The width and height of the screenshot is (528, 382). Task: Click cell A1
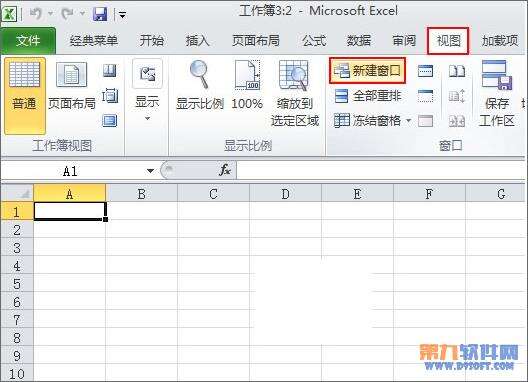point(70,211)
